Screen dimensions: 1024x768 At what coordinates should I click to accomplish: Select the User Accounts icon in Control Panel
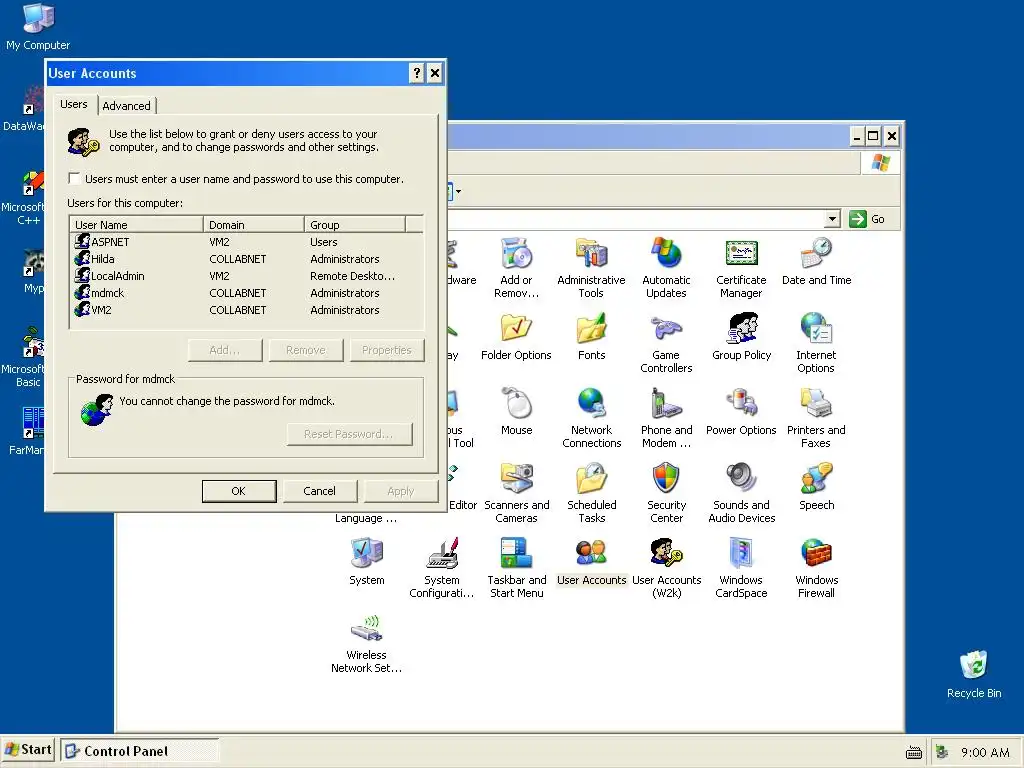pyautogui.click(x=591, y=554)
